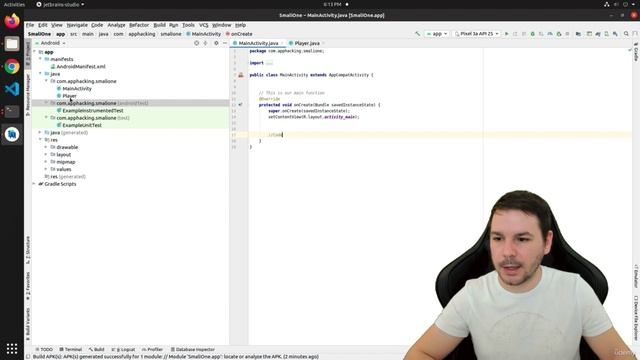The image size is (640, 360).
Task: Click the override gutter icon beside onCreate
Action: [240, 105]
